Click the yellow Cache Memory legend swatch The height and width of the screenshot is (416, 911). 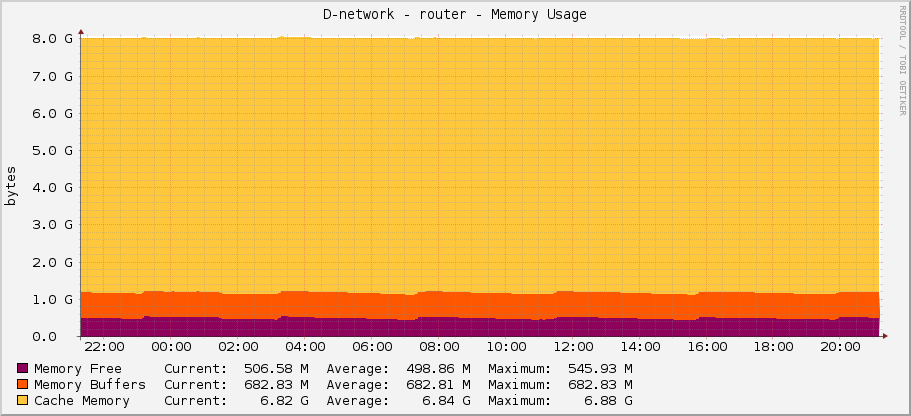click(23, 400)
